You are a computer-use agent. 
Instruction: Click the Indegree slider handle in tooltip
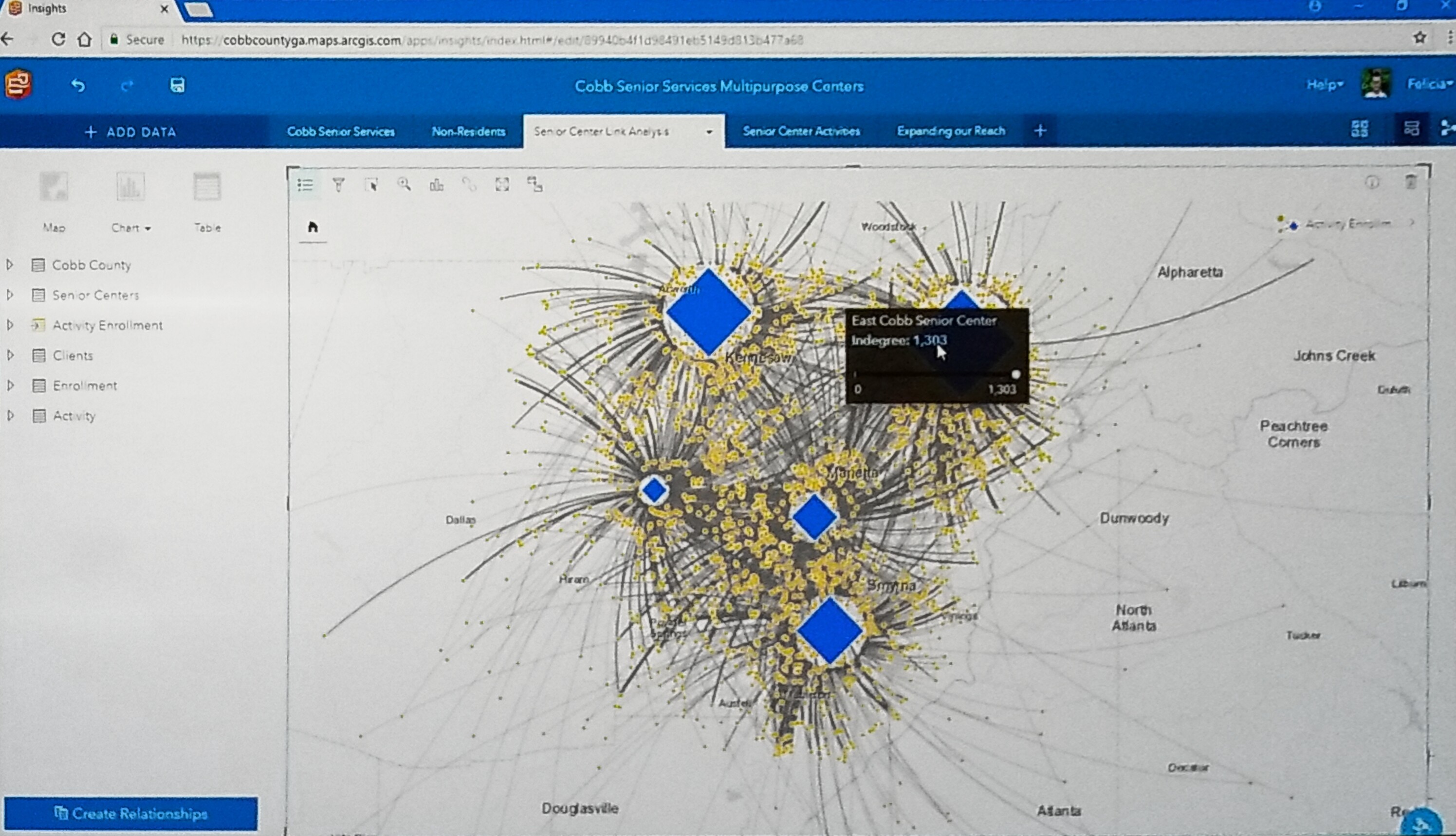(x=1016, y=374)
